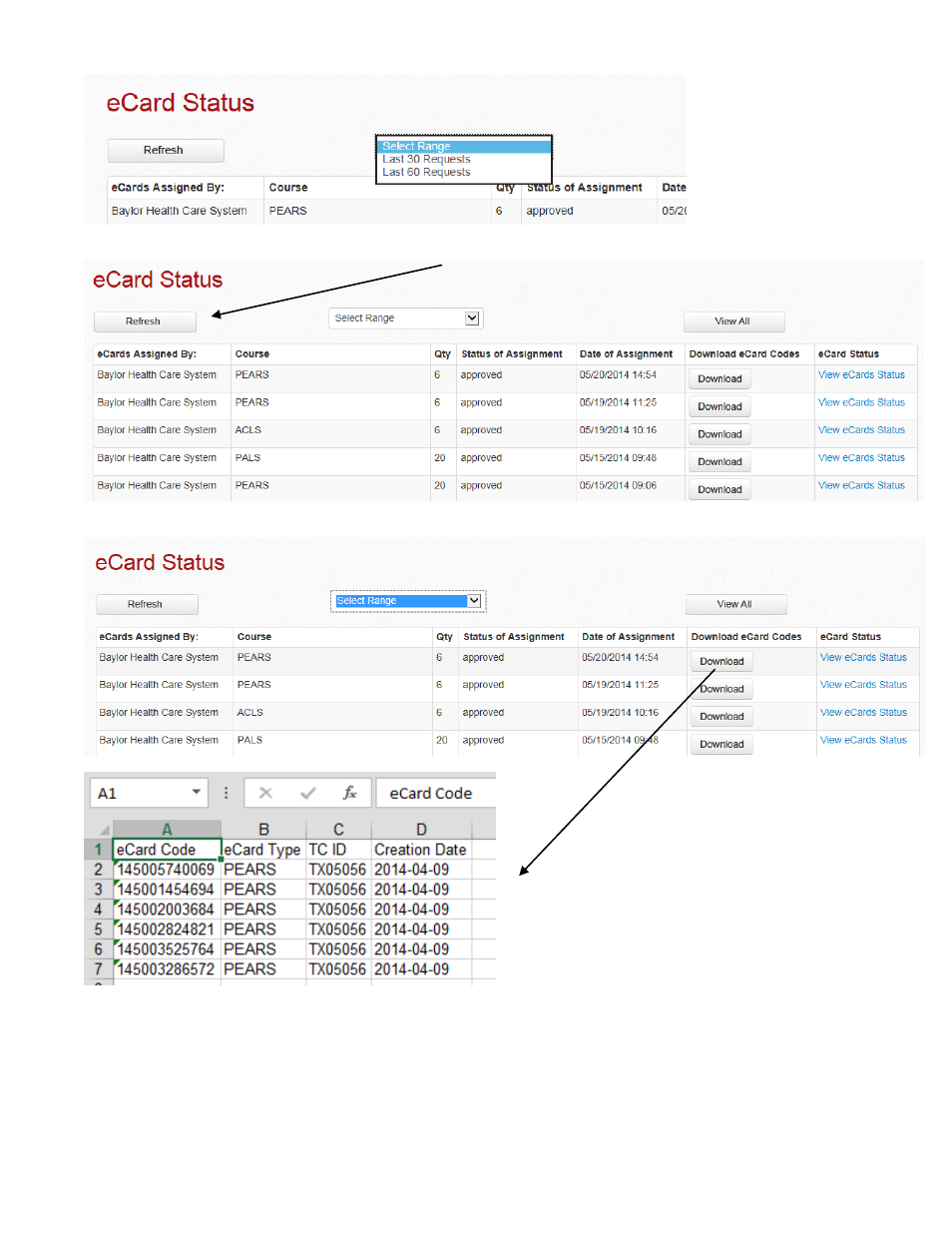Click the select-all corner triangle in spreadsheet
The height and width of the screenshot is (1233, 952).
104,830
